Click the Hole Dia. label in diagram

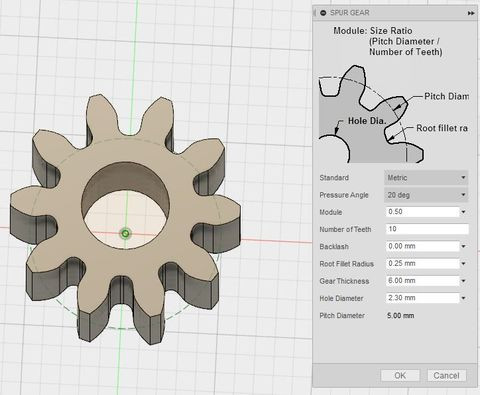tap(367, 121)
